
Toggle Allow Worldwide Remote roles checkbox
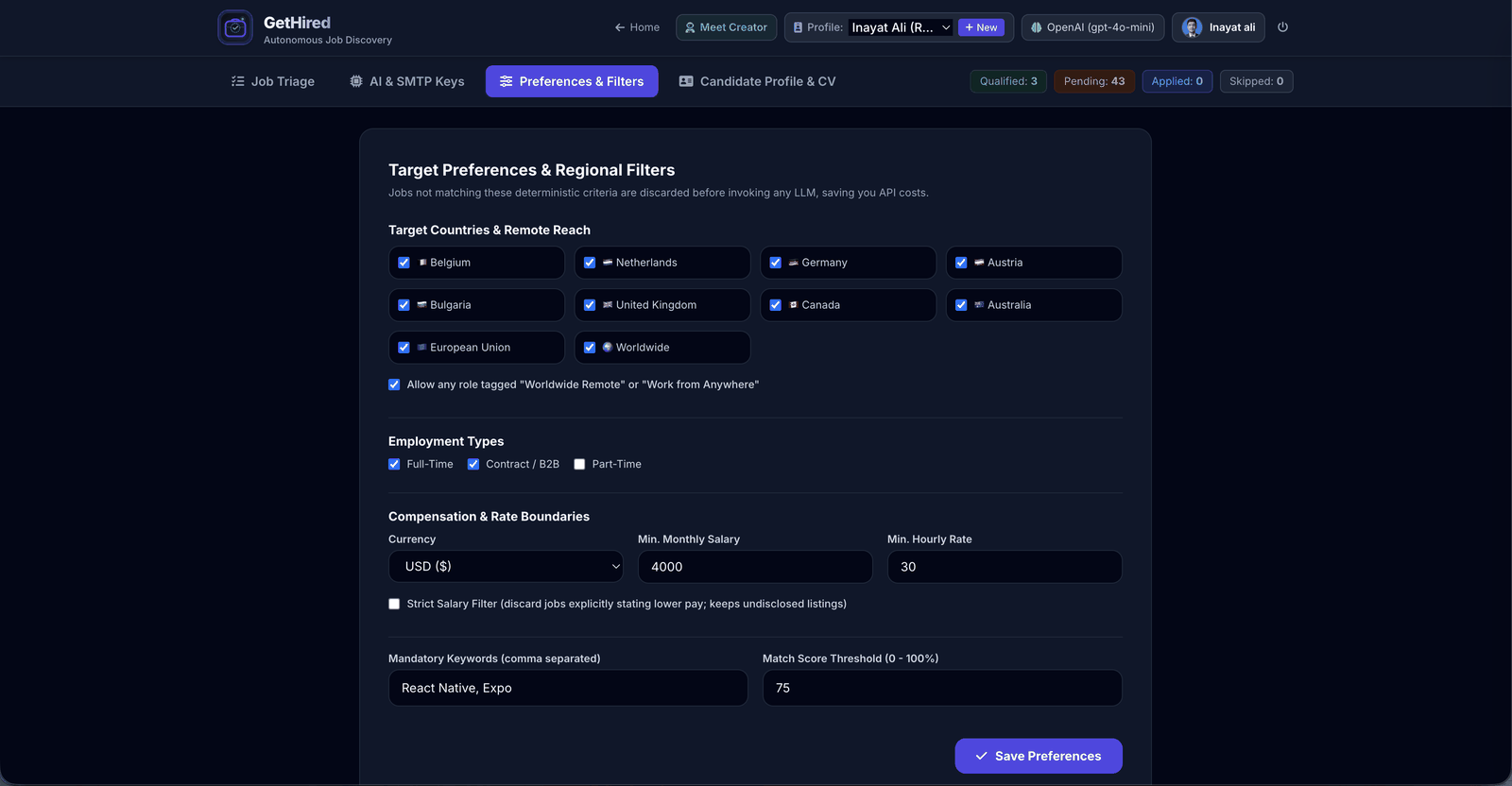coord(394,384)
